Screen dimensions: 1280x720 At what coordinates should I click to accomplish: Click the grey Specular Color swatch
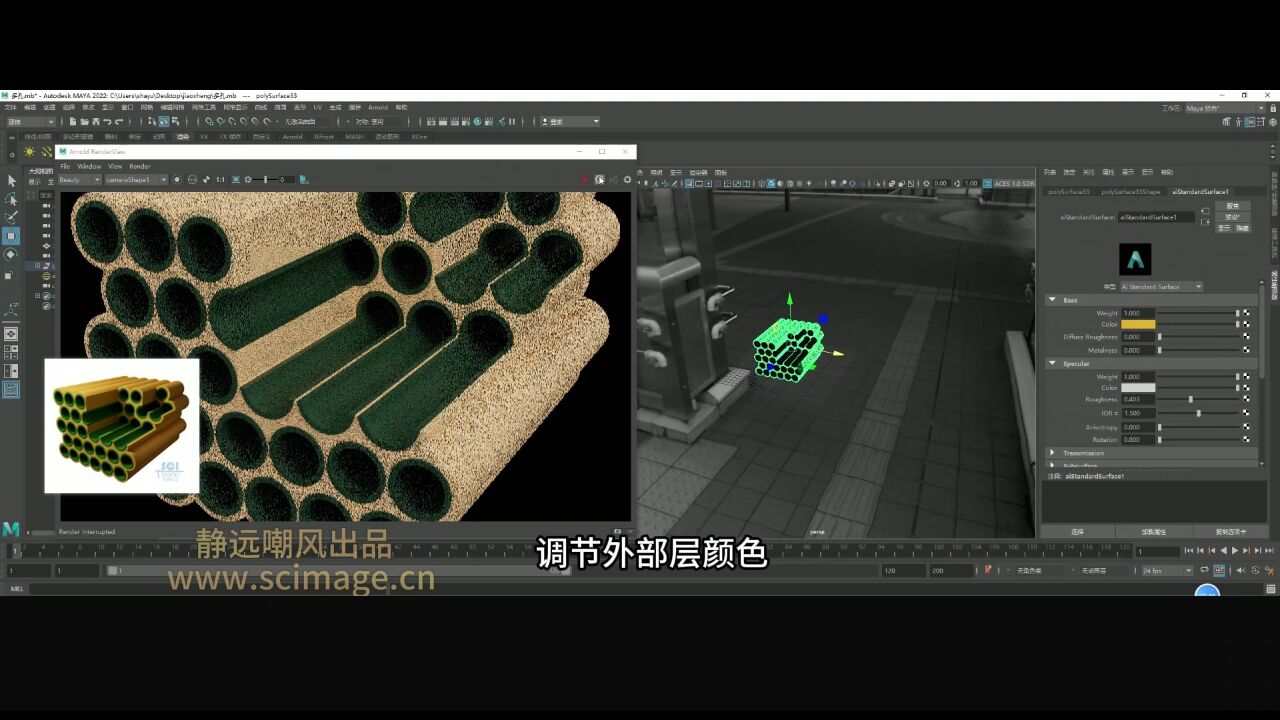point(1138,388)
